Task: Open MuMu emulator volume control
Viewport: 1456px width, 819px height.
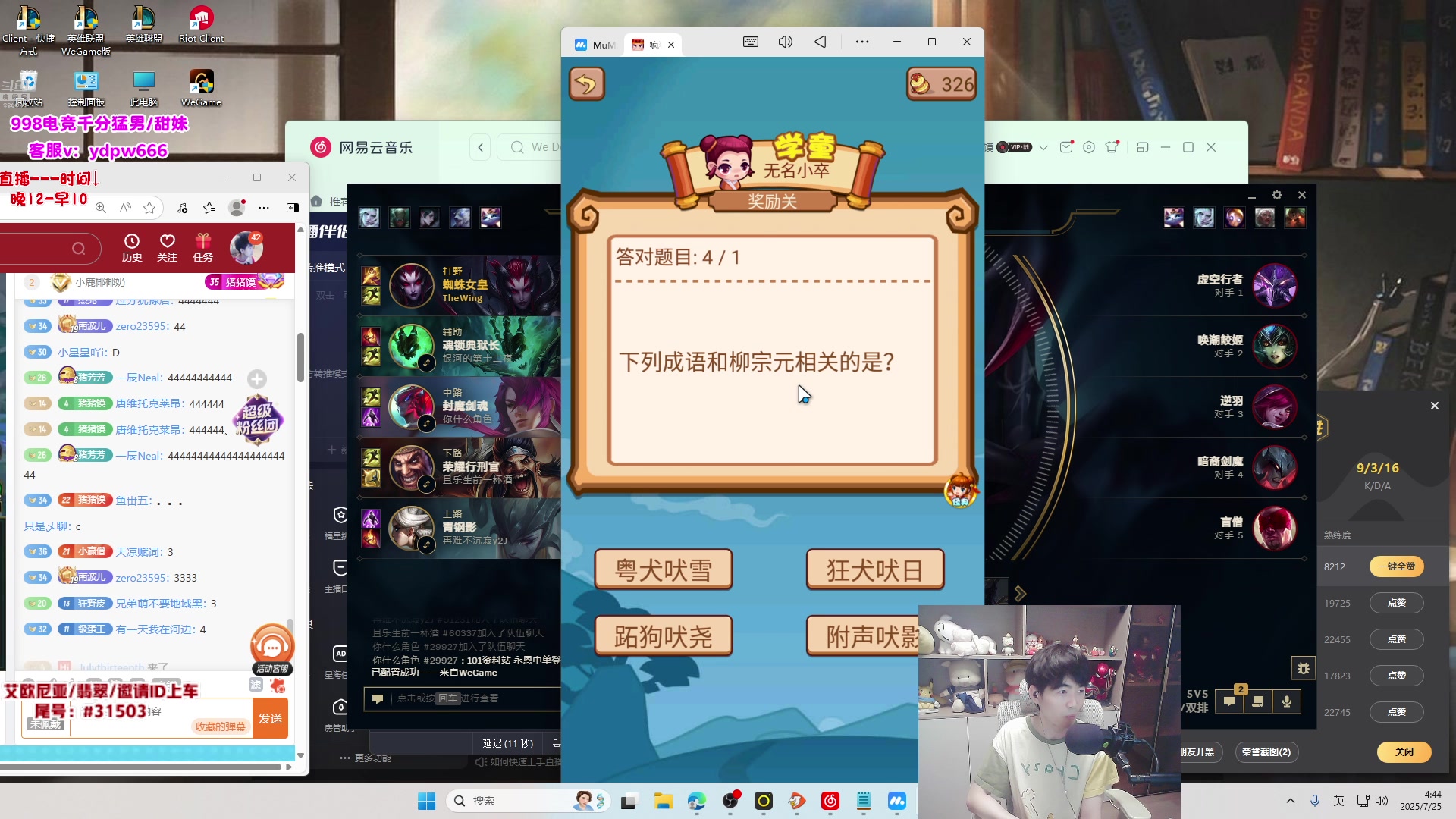Action: (x=786, y=42)
